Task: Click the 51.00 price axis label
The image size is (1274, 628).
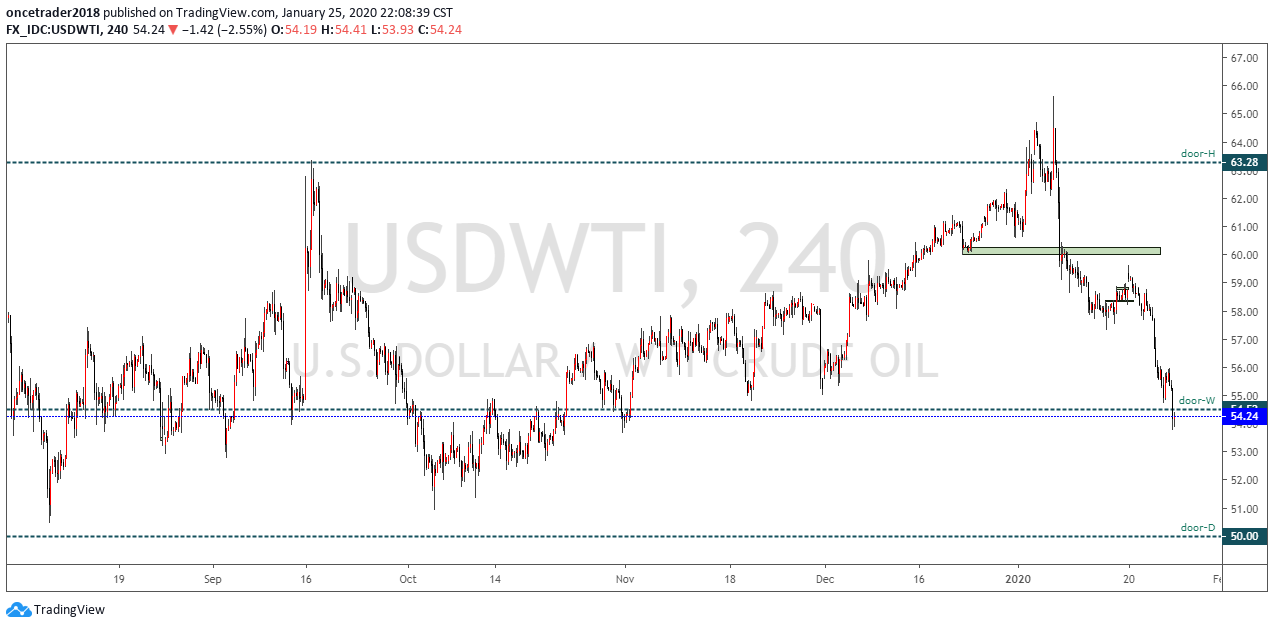Action: click(1244, 508)
